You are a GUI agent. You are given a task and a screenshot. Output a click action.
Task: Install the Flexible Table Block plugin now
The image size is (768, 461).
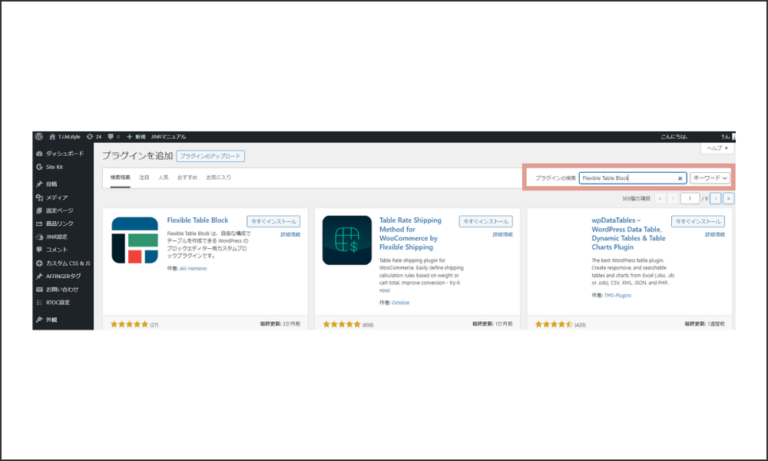coord(273,221)
